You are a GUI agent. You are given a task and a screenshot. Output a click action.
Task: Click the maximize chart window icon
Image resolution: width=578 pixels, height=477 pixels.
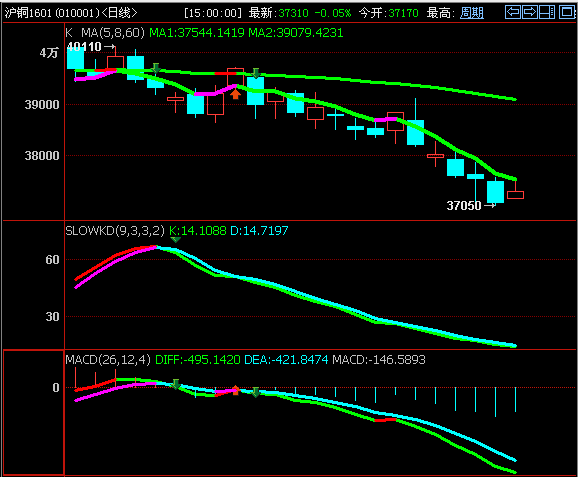pyautogui.click(x=567, y=12)
